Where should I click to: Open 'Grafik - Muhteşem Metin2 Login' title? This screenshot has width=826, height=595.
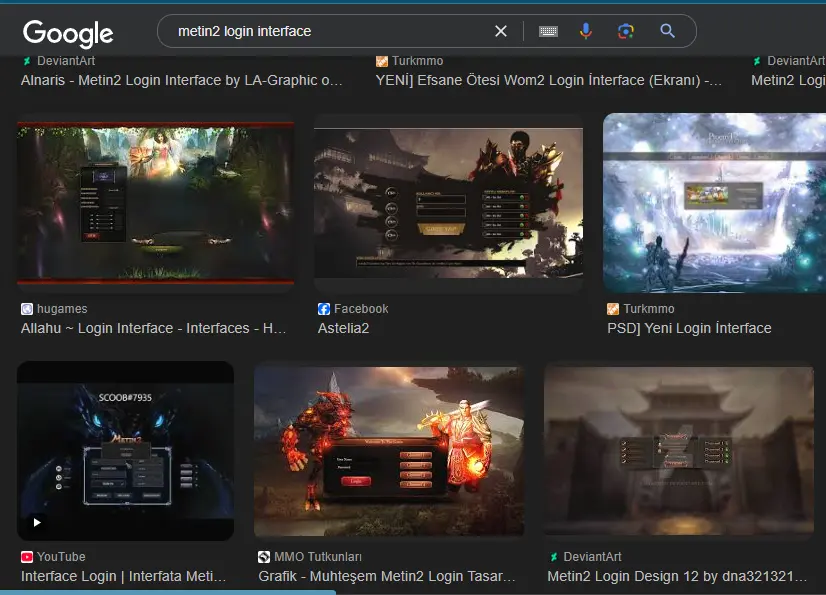point(387,576)
